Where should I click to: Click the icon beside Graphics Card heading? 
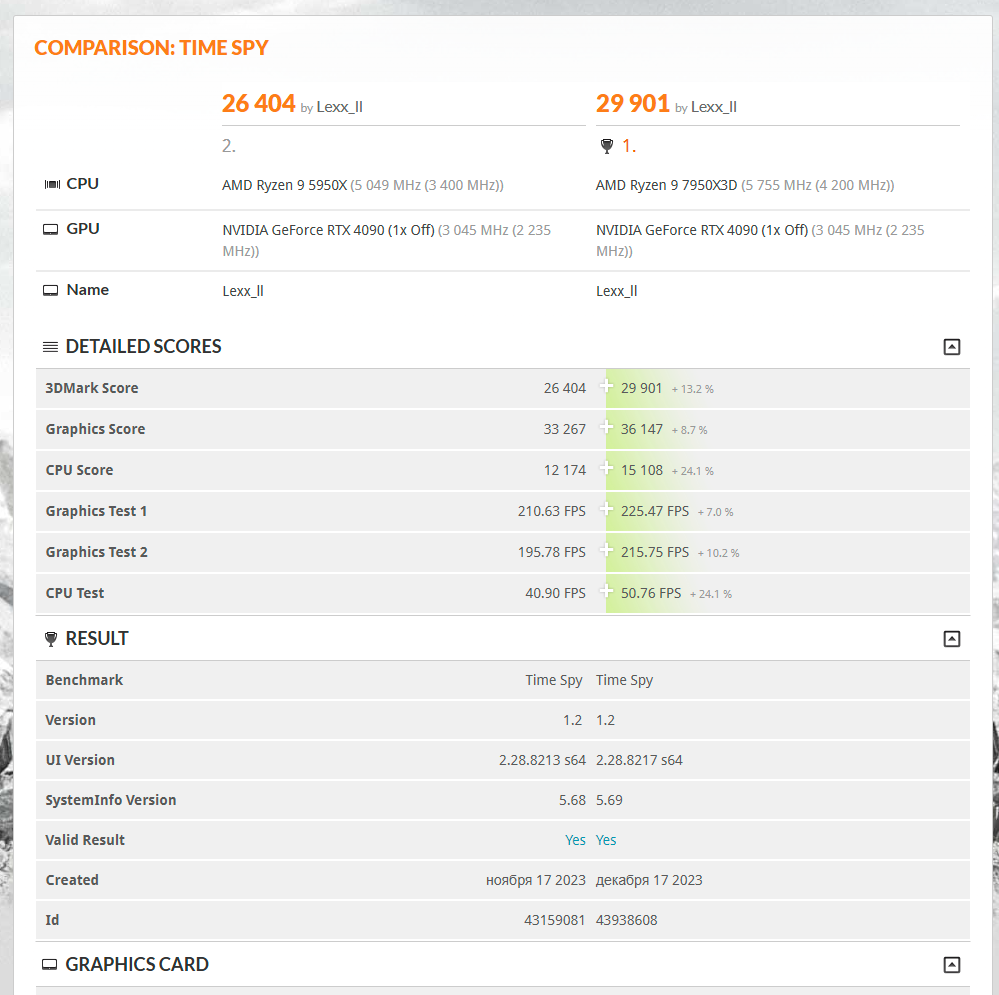pos(50,965)
